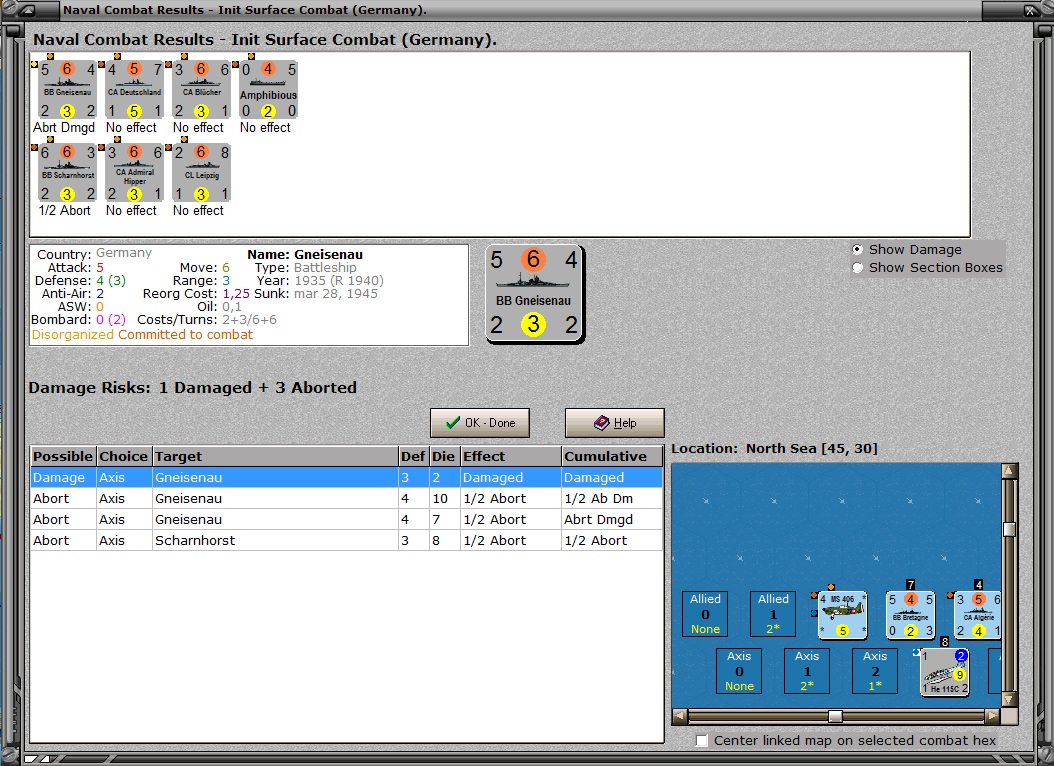This screenshot has height=766, width=1054.
Task: Select the Show Section Boxes radio button
Action: 858,267
